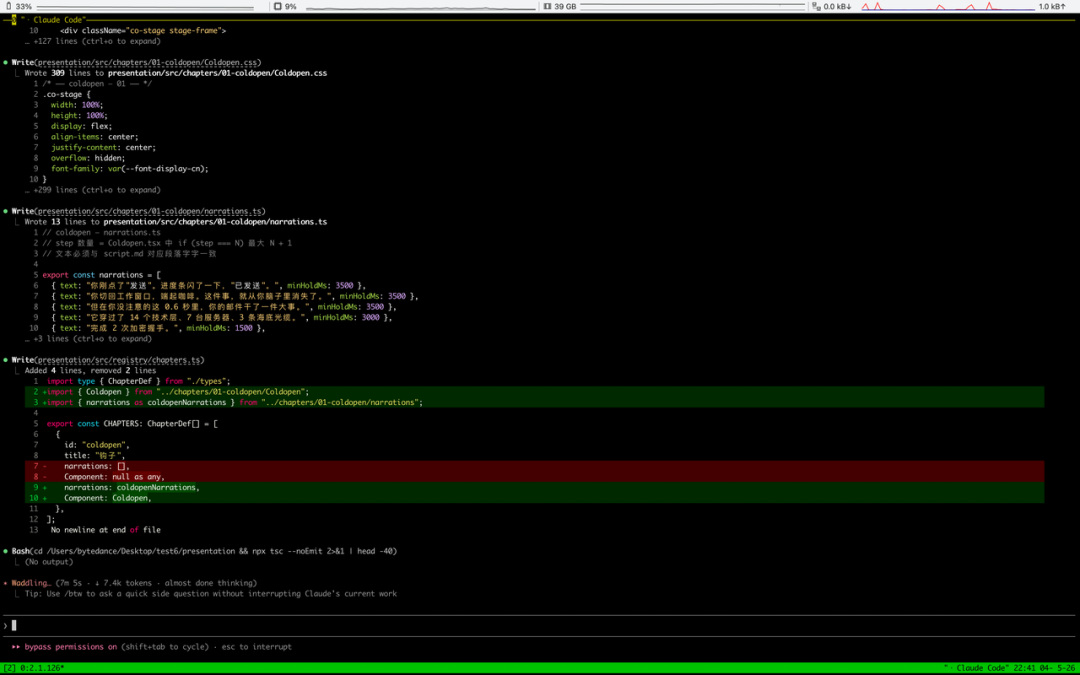
Task: Click the "Wrote 13 lines to" summary line
Action: (176, 222)
